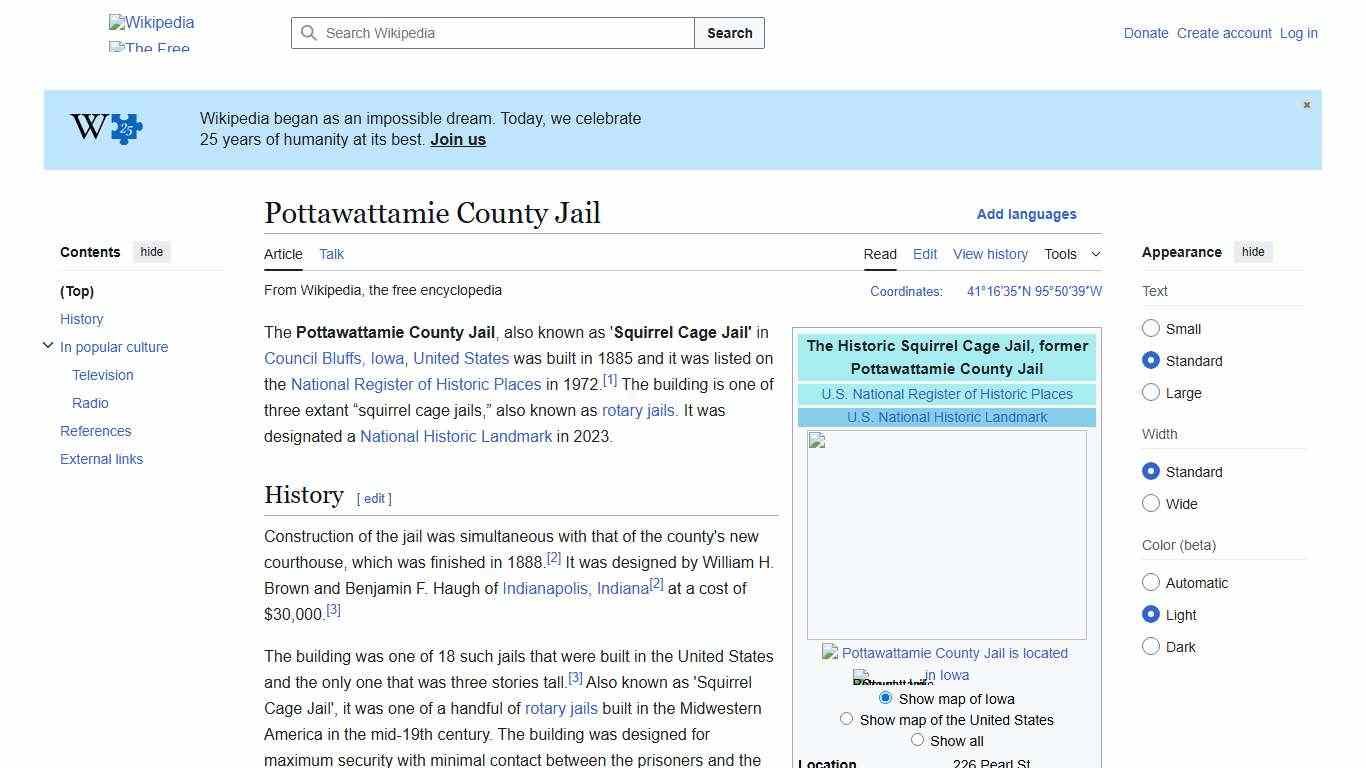Switch to the Talk tab

[331, 254]
